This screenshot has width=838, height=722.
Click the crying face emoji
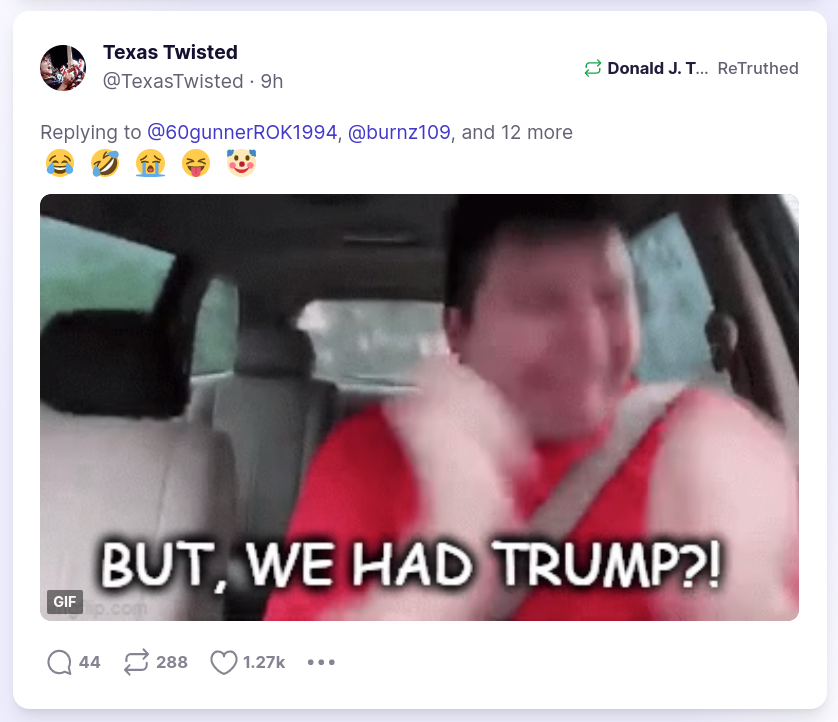150,163
